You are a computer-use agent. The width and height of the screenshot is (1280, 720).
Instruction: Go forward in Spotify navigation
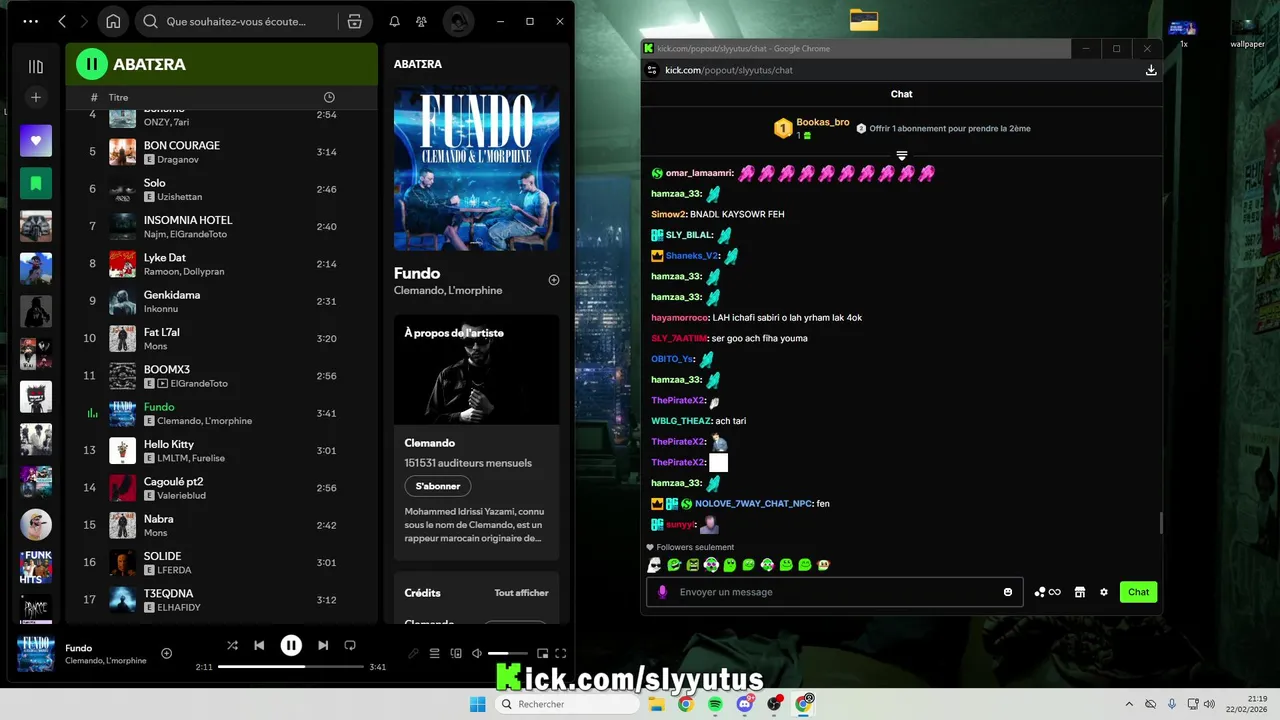(84, 21)
